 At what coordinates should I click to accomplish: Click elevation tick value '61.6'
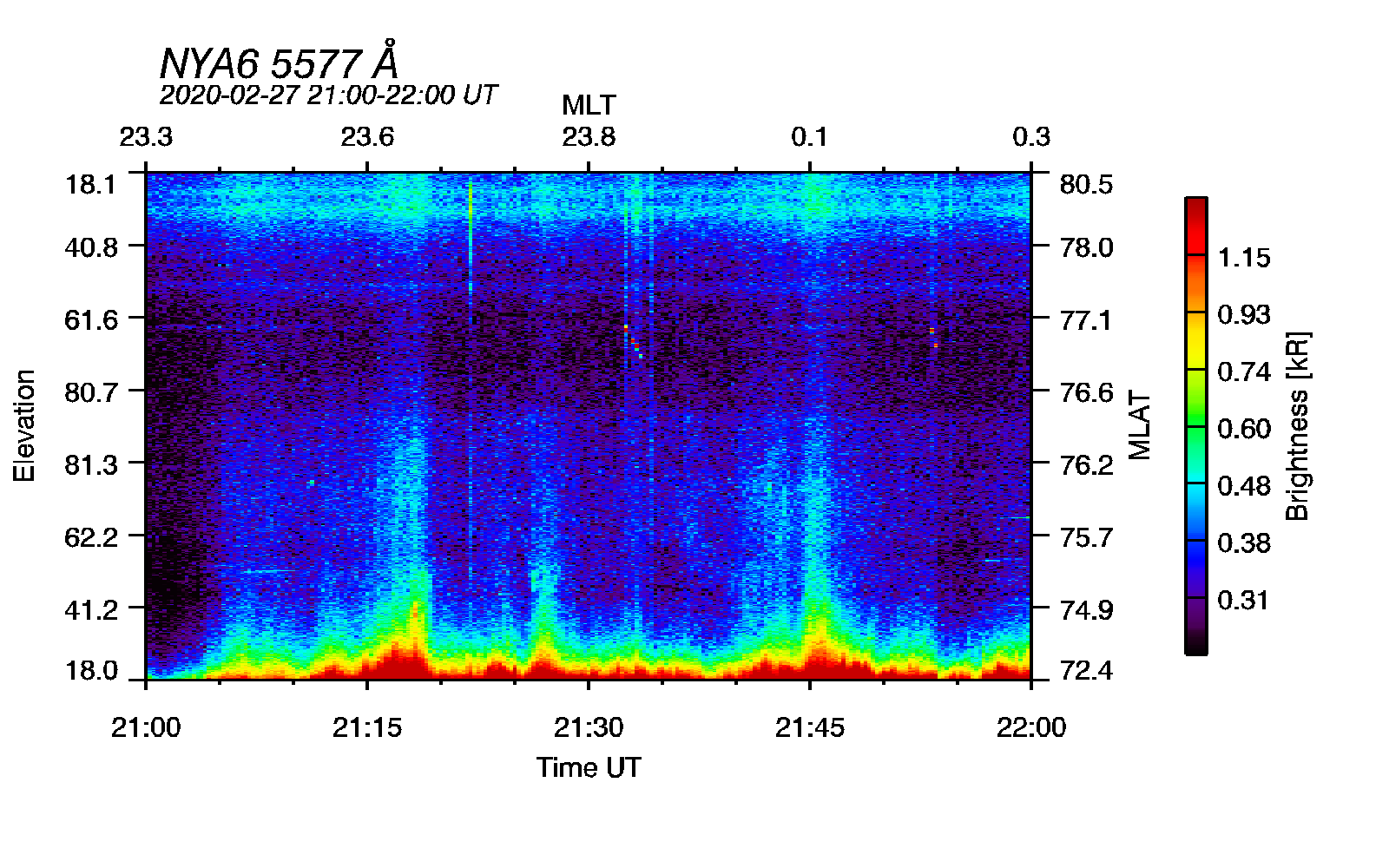point(91,320)
